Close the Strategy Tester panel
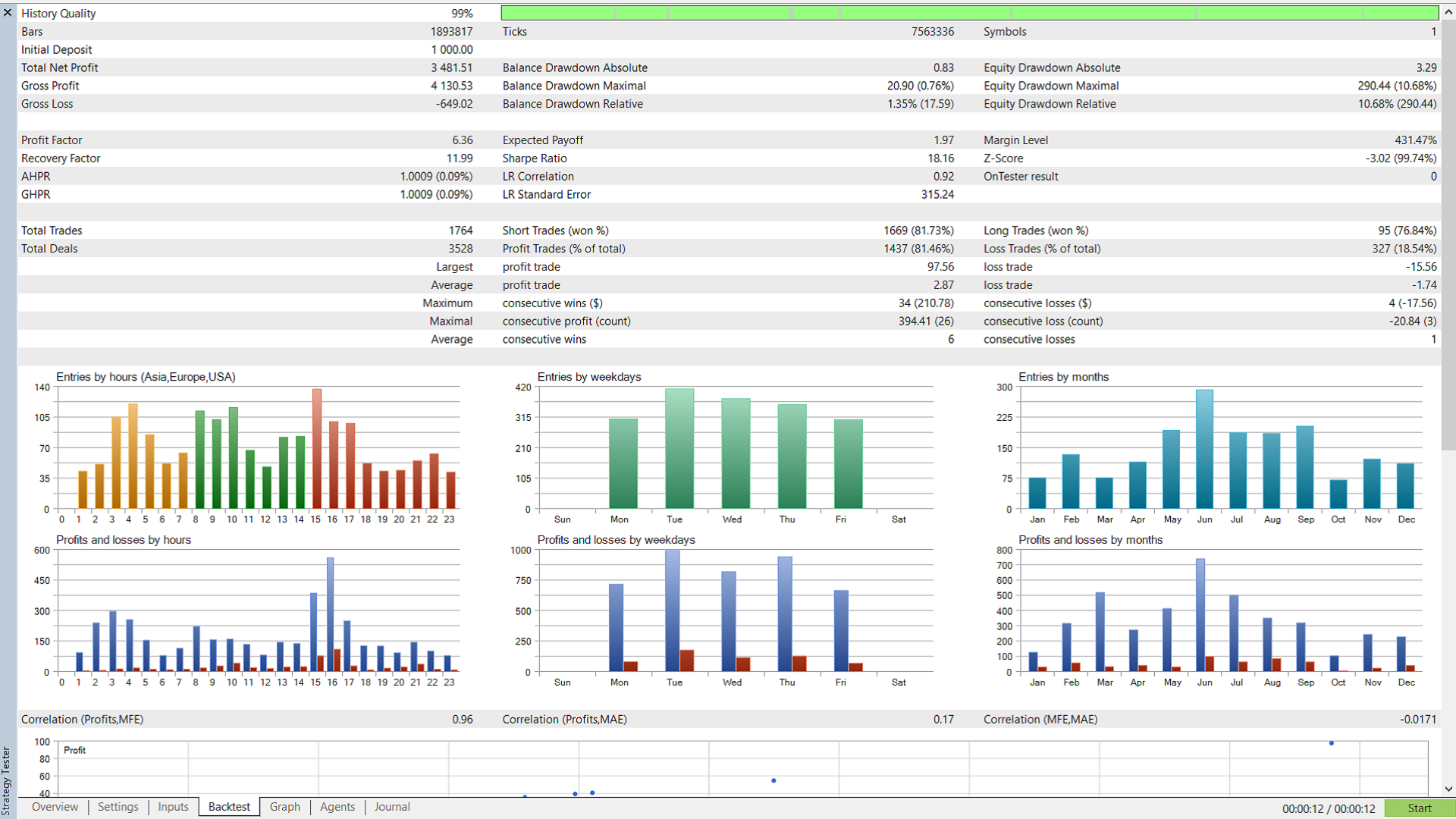The width and height of the screenshot is (1456, 819). tap(8, 13)
